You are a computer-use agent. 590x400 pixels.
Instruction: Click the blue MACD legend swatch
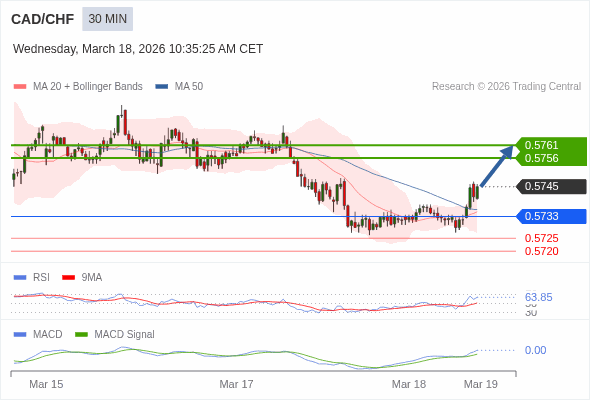(x=20, y=335)
